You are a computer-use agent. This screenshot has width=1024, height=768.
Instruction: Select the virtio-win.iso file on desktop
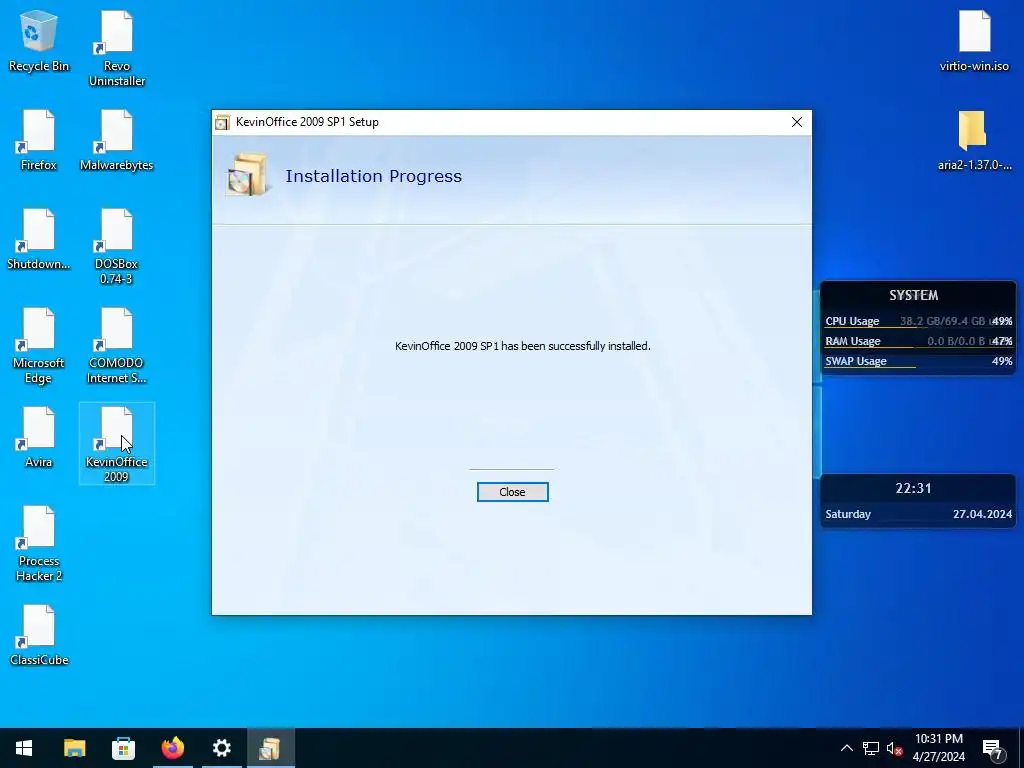[x=974, y=42]
